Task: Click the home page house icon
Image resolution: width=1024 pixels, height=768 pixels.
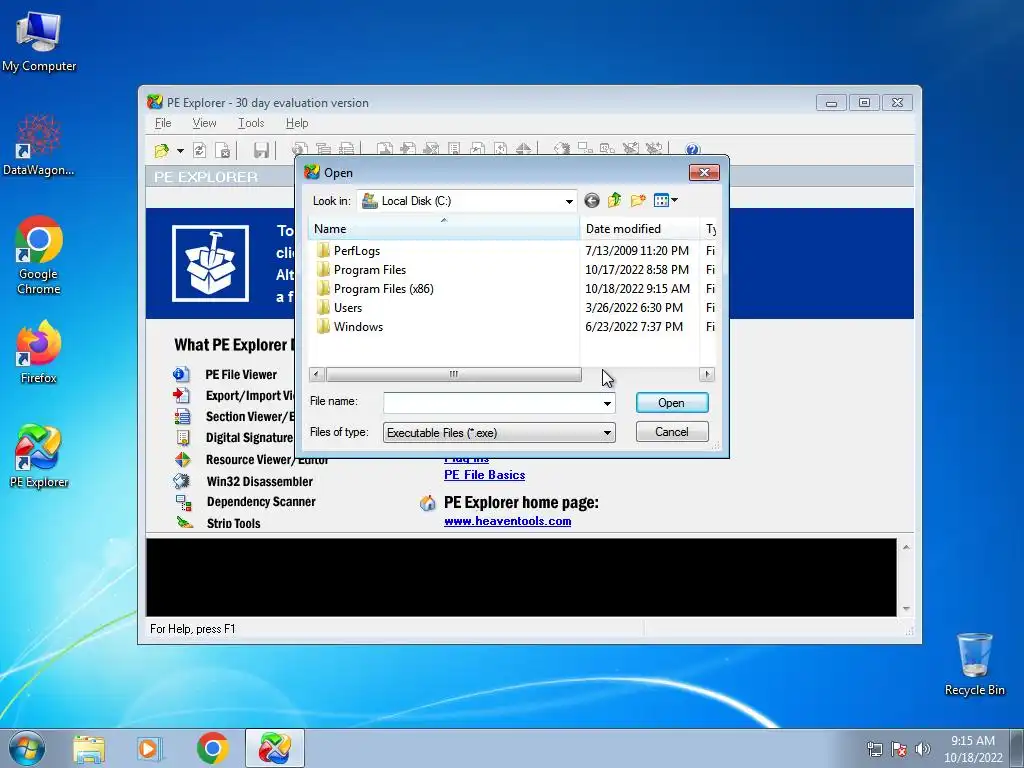Action: coord(428,503)
